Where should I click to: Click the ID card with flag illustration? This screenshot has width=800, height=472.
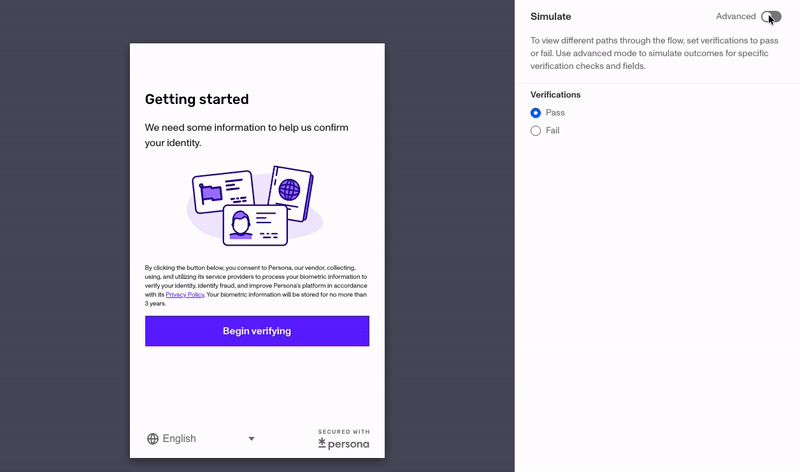[x=223, y=191]
